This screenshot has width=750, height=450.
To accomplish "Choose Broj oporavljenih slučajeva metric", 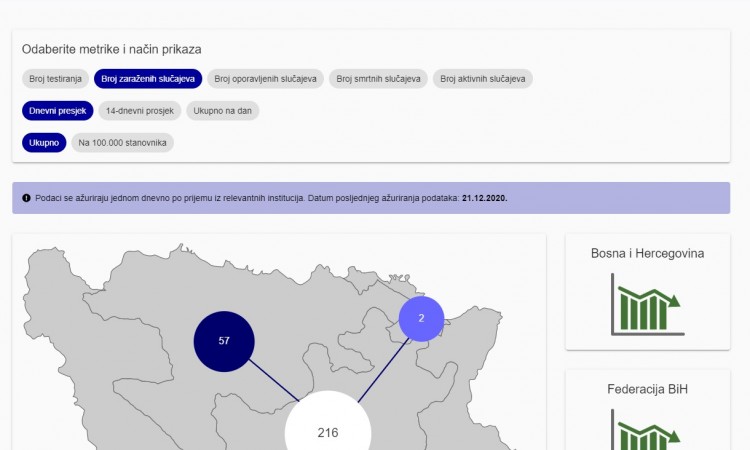I will 265,79.
